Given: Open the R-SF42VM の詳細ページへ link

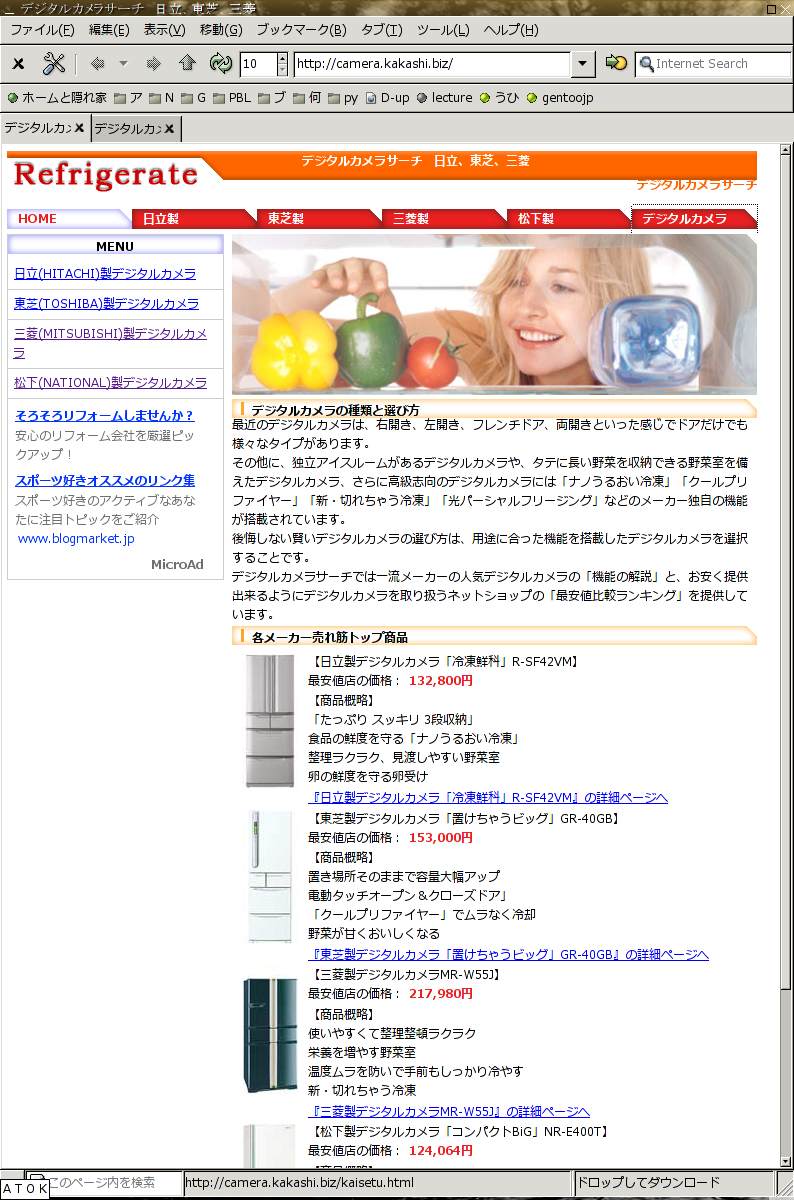Looking at the screenshot, I should click(x=488, y=798).
